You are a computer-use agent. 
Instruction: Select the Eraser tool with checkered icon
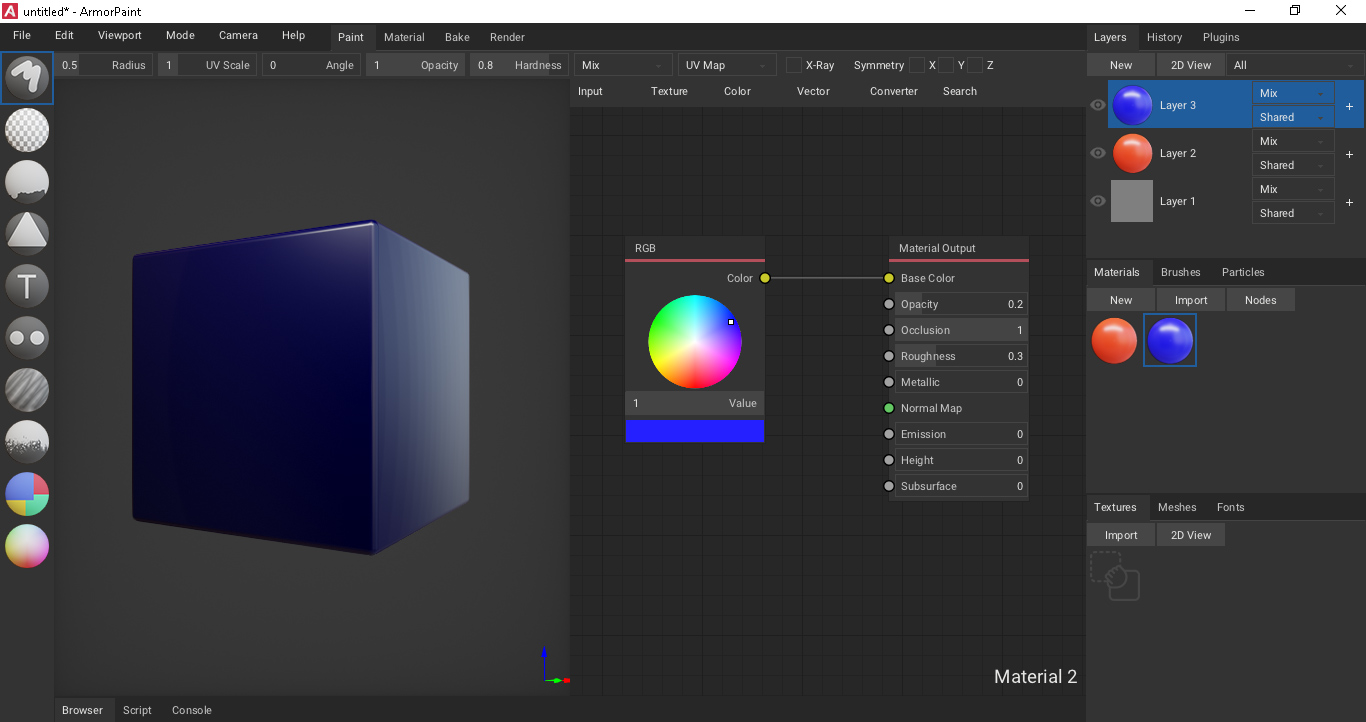(x=27, y=130)
